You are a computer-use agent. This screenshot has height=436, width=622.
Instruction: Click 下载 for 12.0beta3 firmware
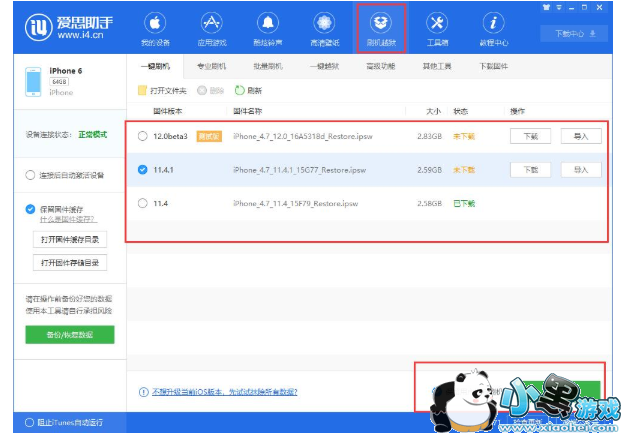(x=530, y=136)
